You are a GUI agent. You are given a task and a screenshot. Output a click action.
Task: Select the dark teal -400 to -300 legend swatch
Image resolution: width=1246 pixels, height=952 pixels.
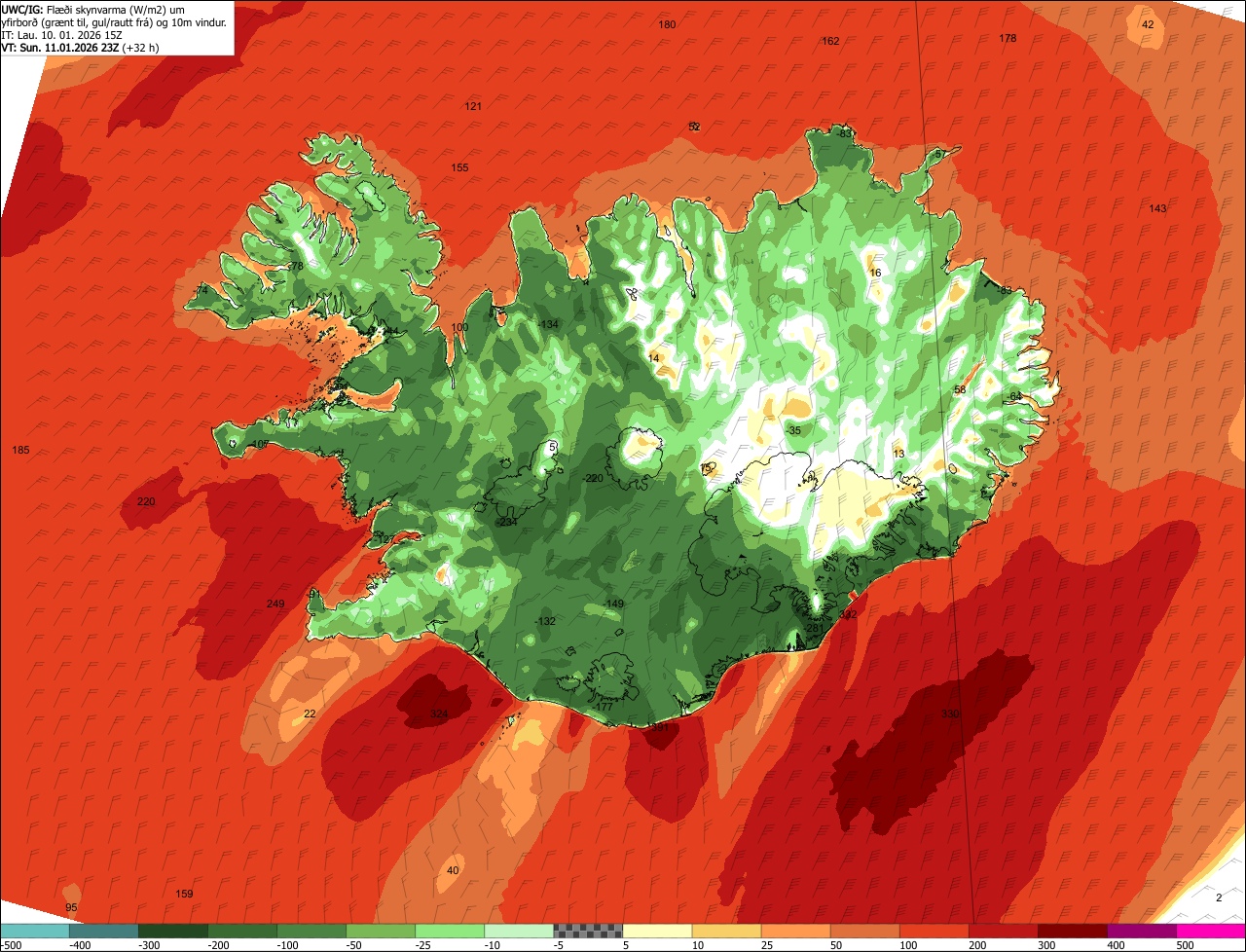104,931
